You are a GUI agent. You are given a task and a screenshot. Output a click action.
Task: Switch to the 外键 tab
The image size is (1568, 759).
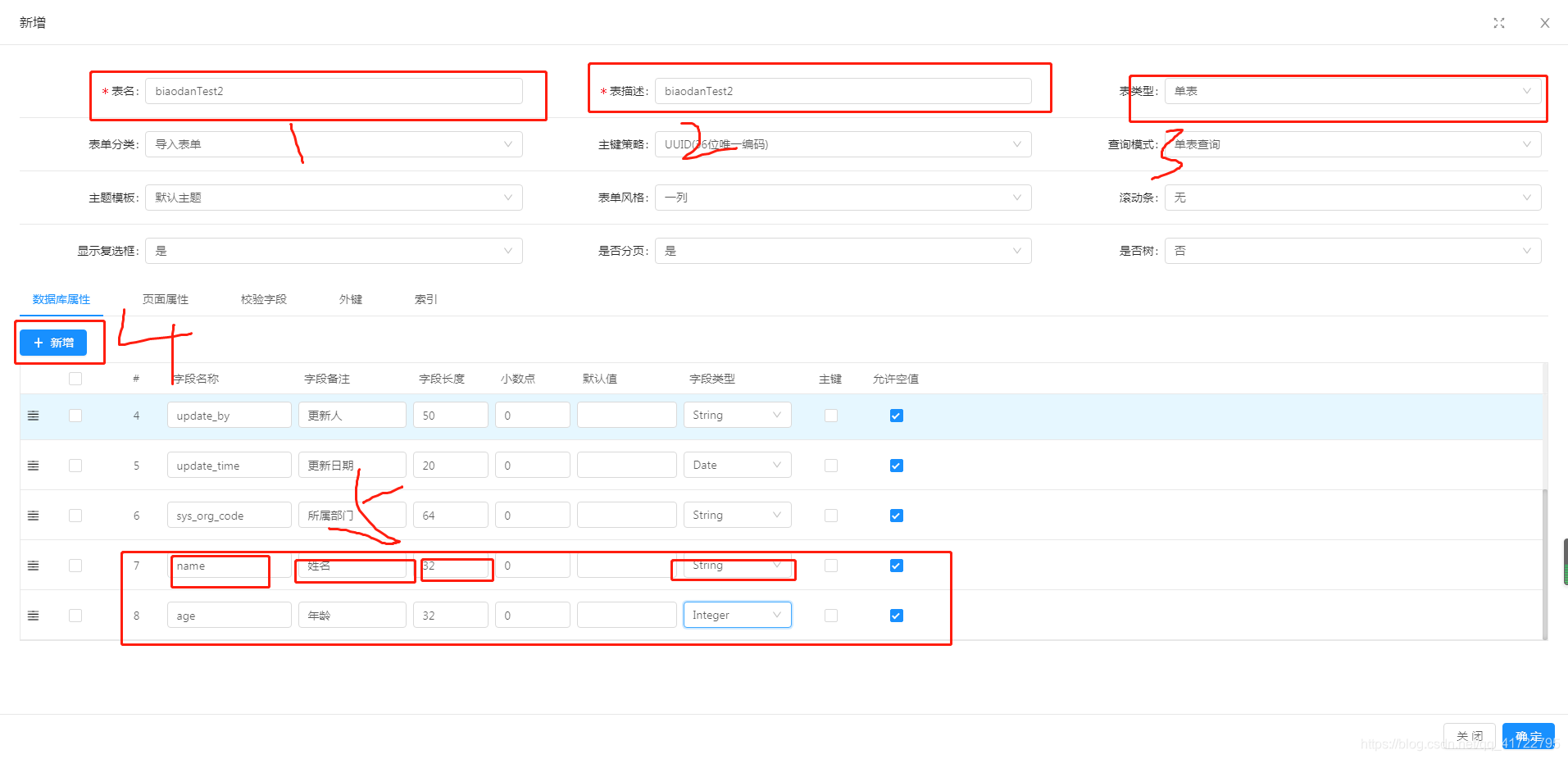(351, 299)
